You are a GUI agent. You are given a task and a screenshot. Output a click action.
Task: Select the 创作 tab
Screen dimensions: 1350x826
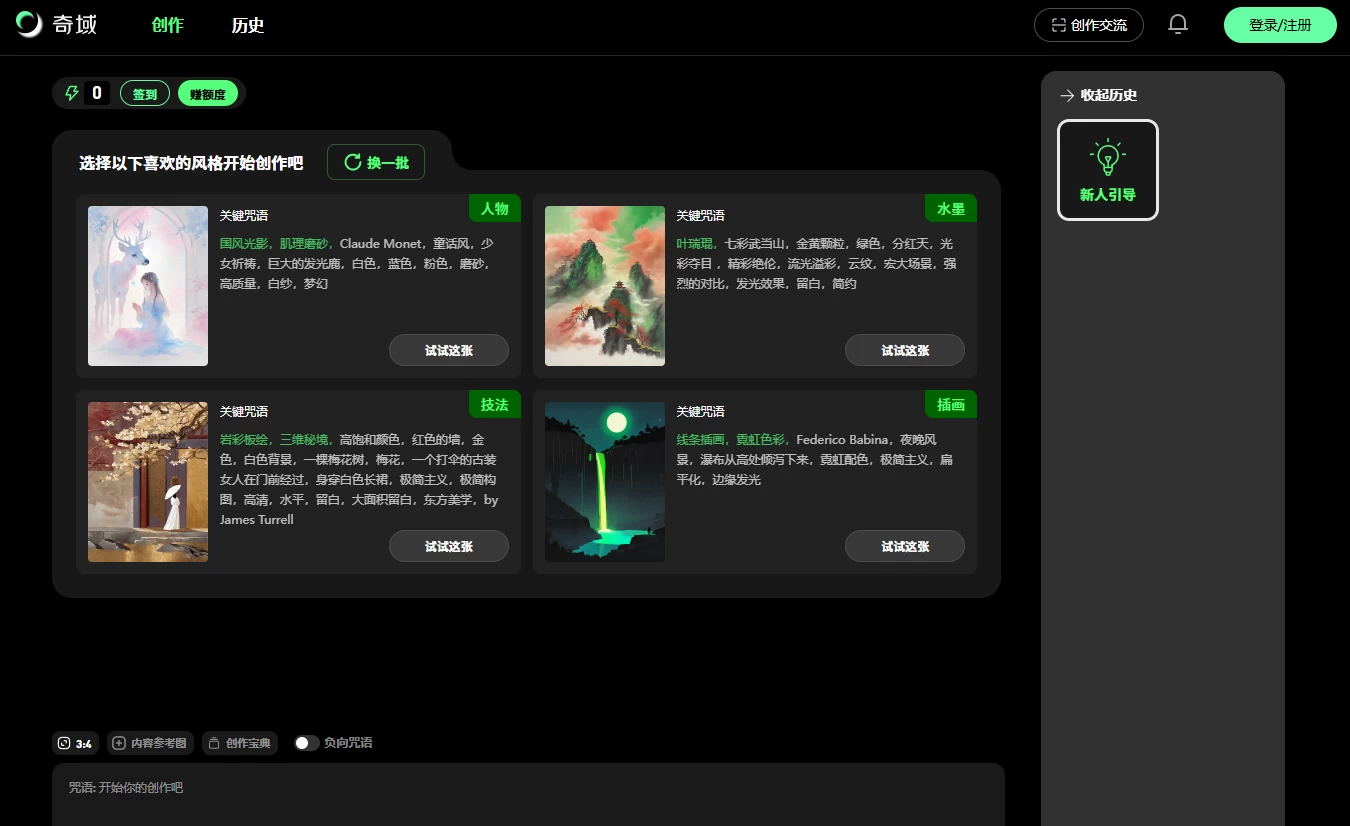pos(167,25)
